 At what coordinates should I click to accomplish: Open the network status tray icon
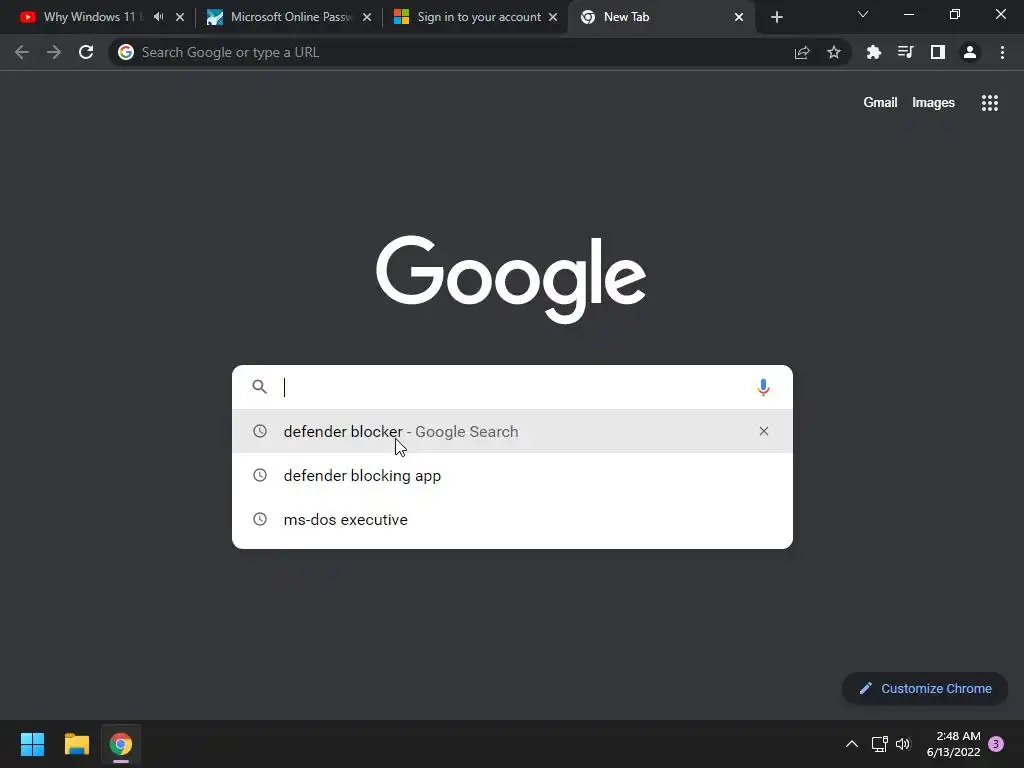880,744
